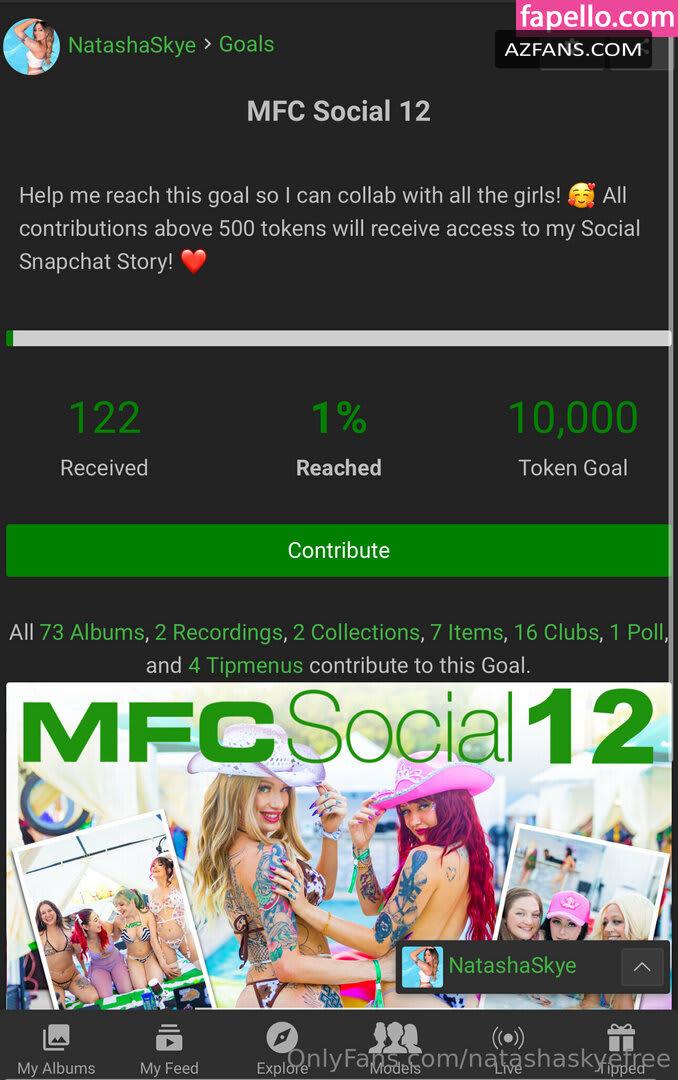Expand the NatashaSkye chat bar chevron
Image resolution: width=678 pixels, height=1080 pixels.
click(x=642, y=966)
